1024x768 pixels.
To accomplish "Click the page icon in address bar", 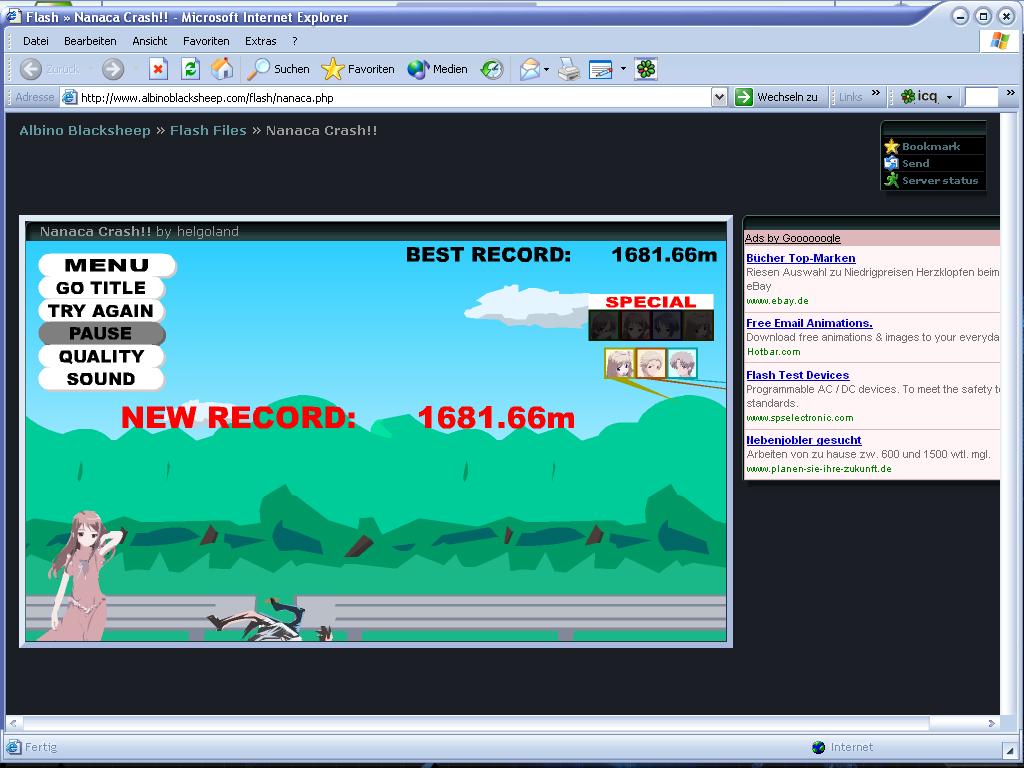I will click(69, 98).
